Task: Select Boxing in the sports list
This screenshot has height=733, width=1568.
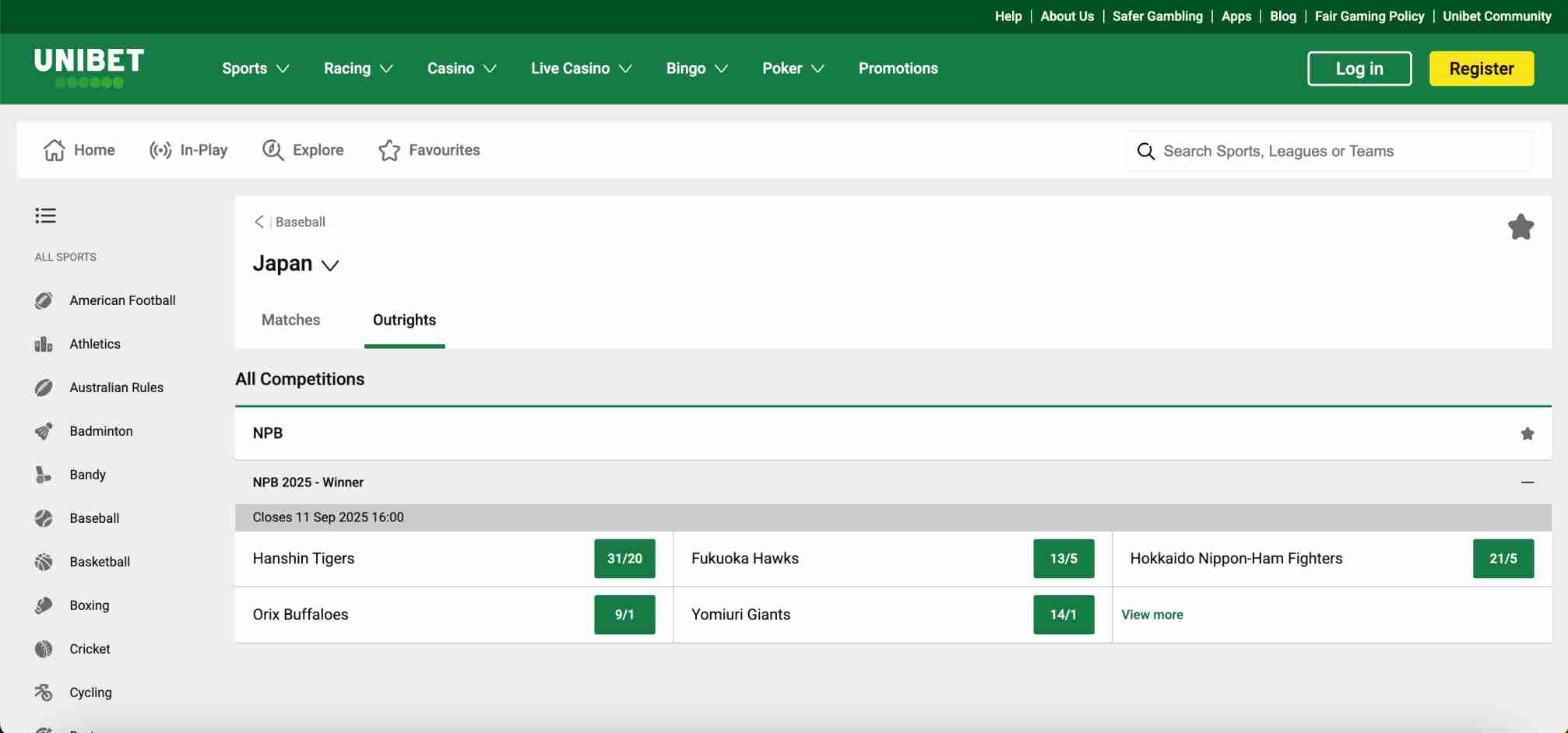Action: coord(90,605)
